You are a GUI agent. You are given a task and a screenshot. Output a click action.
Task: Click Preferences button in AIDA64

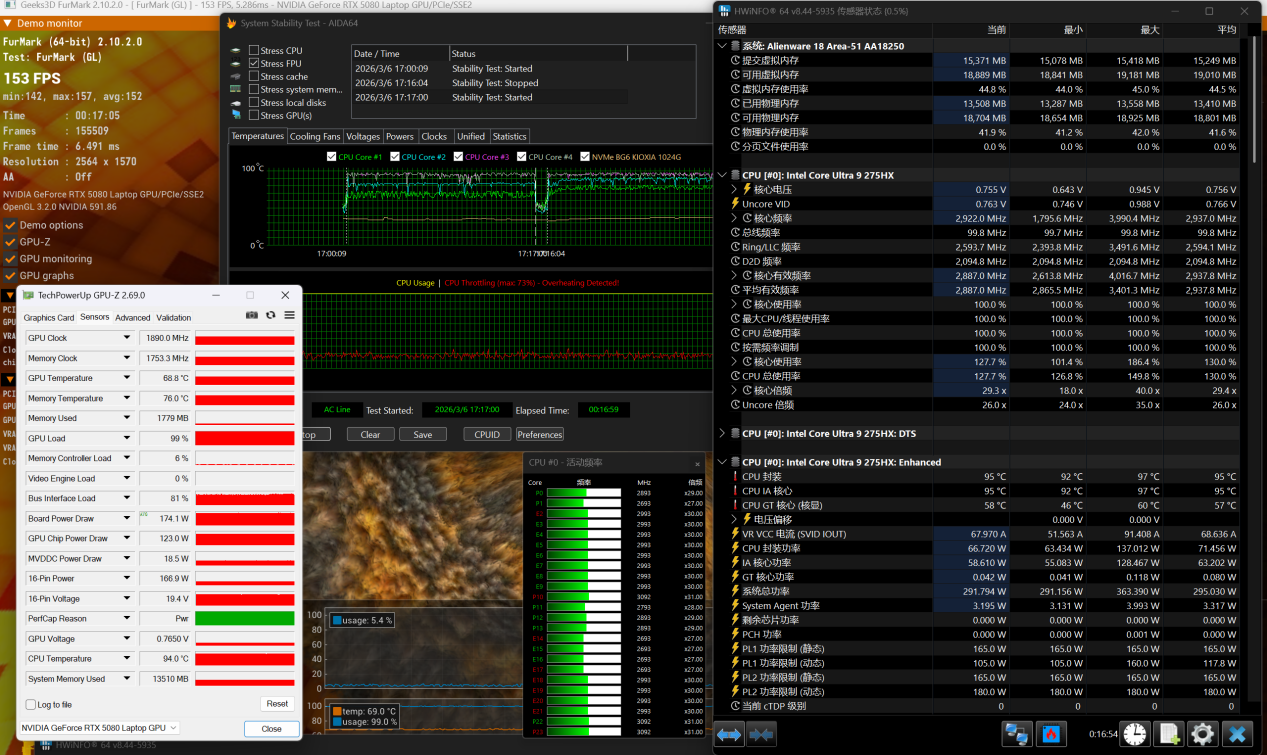point(540,434)
